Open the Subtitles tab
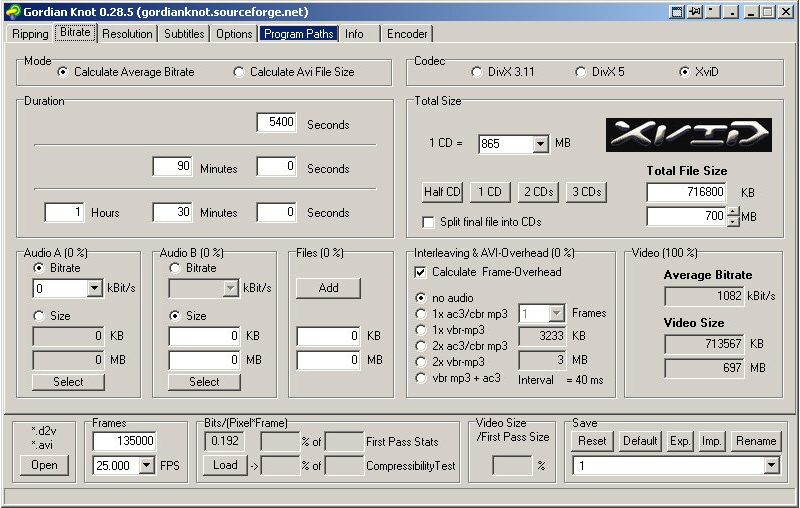800x508 pixels. [184, 34]
